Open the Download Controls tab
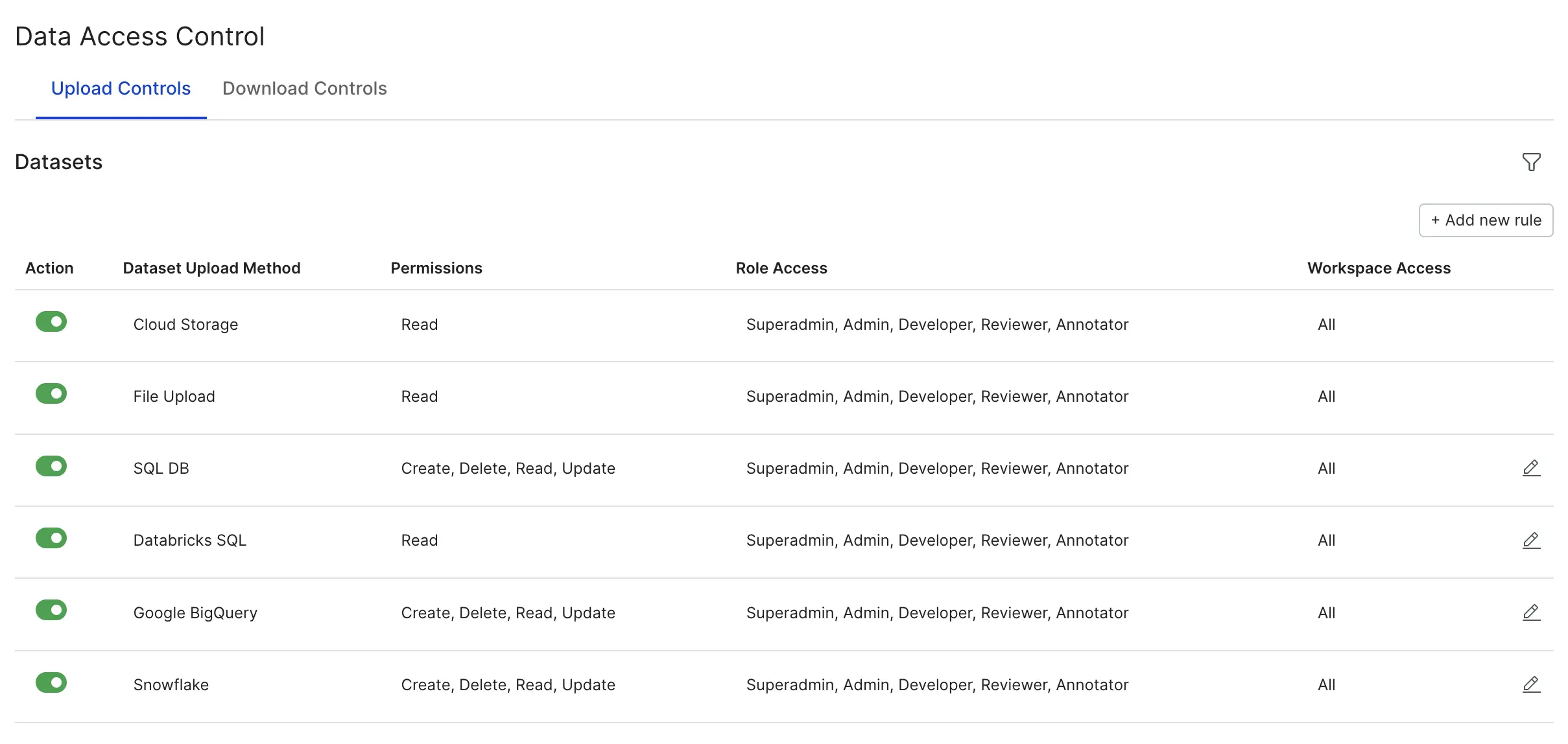Viewport: 1568px width, 744px height. pyautogui.click(x=305, y=89)
